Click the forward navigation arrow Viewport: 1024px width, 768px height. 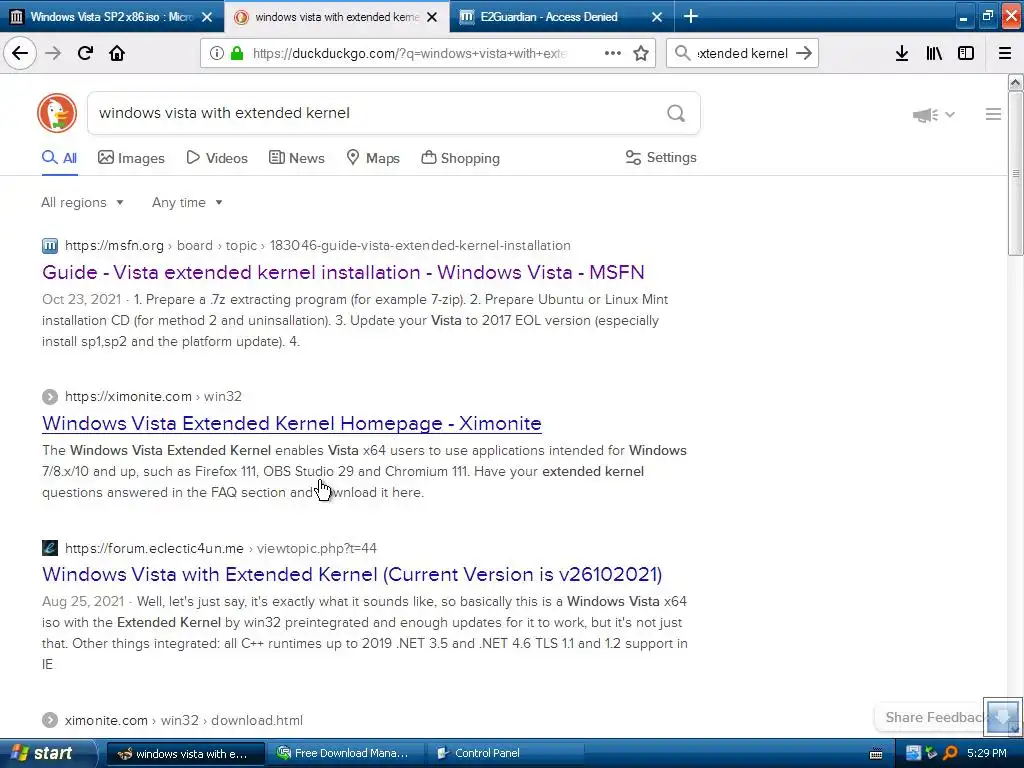tap(53, 53)
